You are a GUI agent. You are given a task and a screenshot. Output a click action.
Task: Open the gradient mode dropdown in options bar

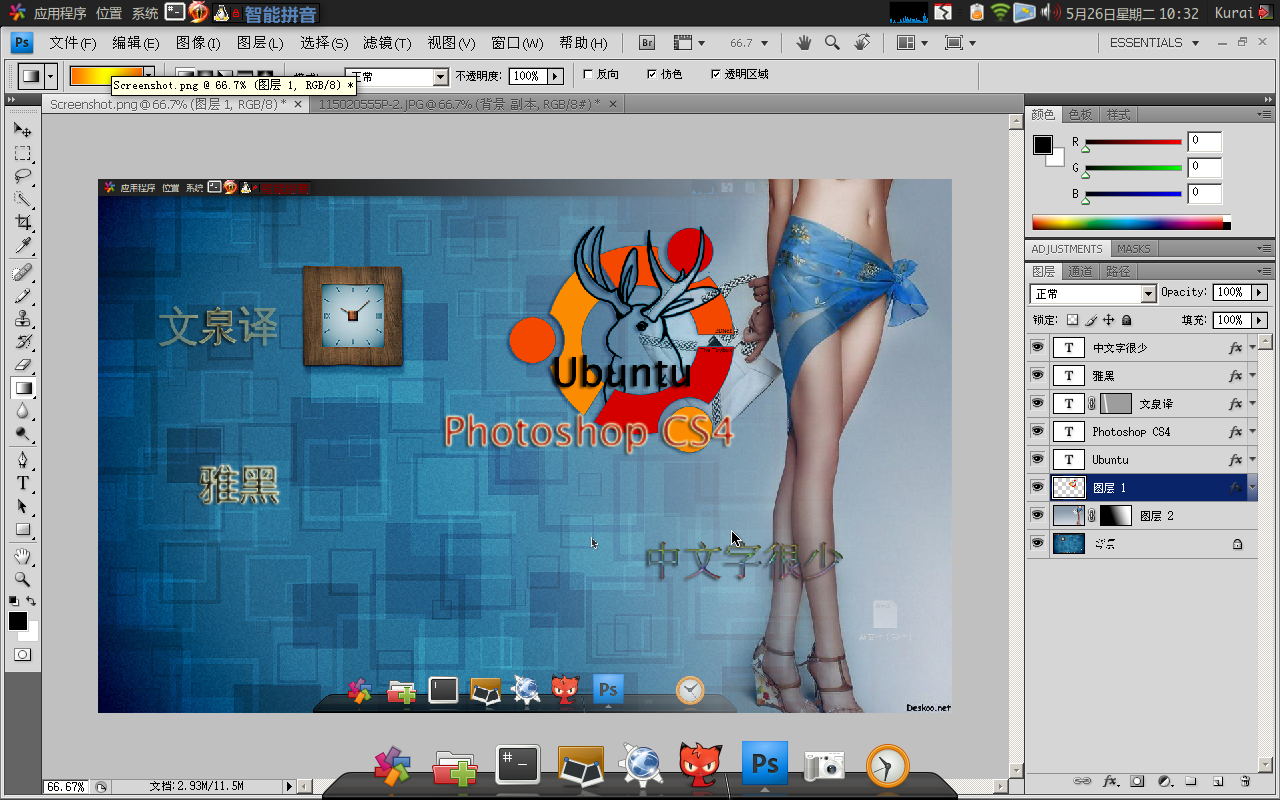(x=397, y=77)
